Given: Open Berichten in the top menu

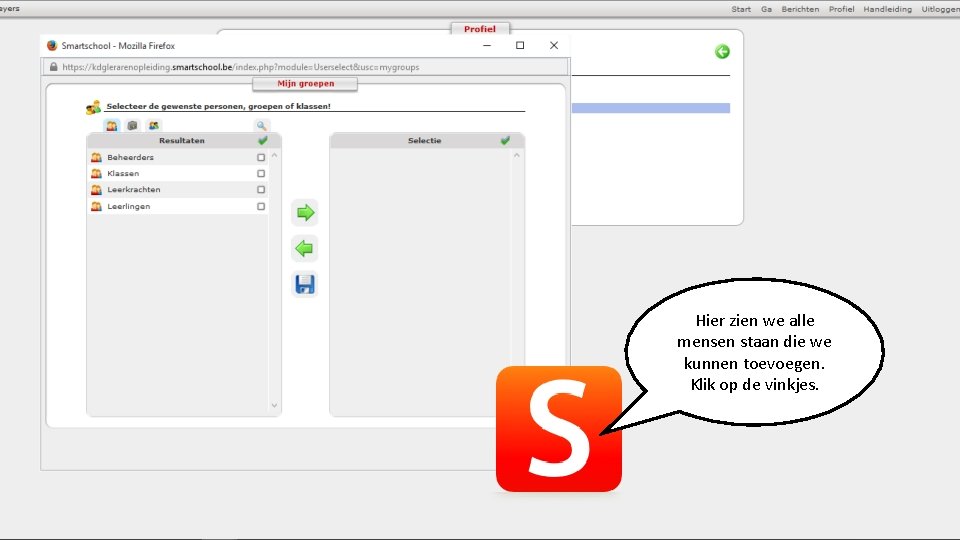Looking at the screenshot, I should pyautogui.click(x=800, y=9).
